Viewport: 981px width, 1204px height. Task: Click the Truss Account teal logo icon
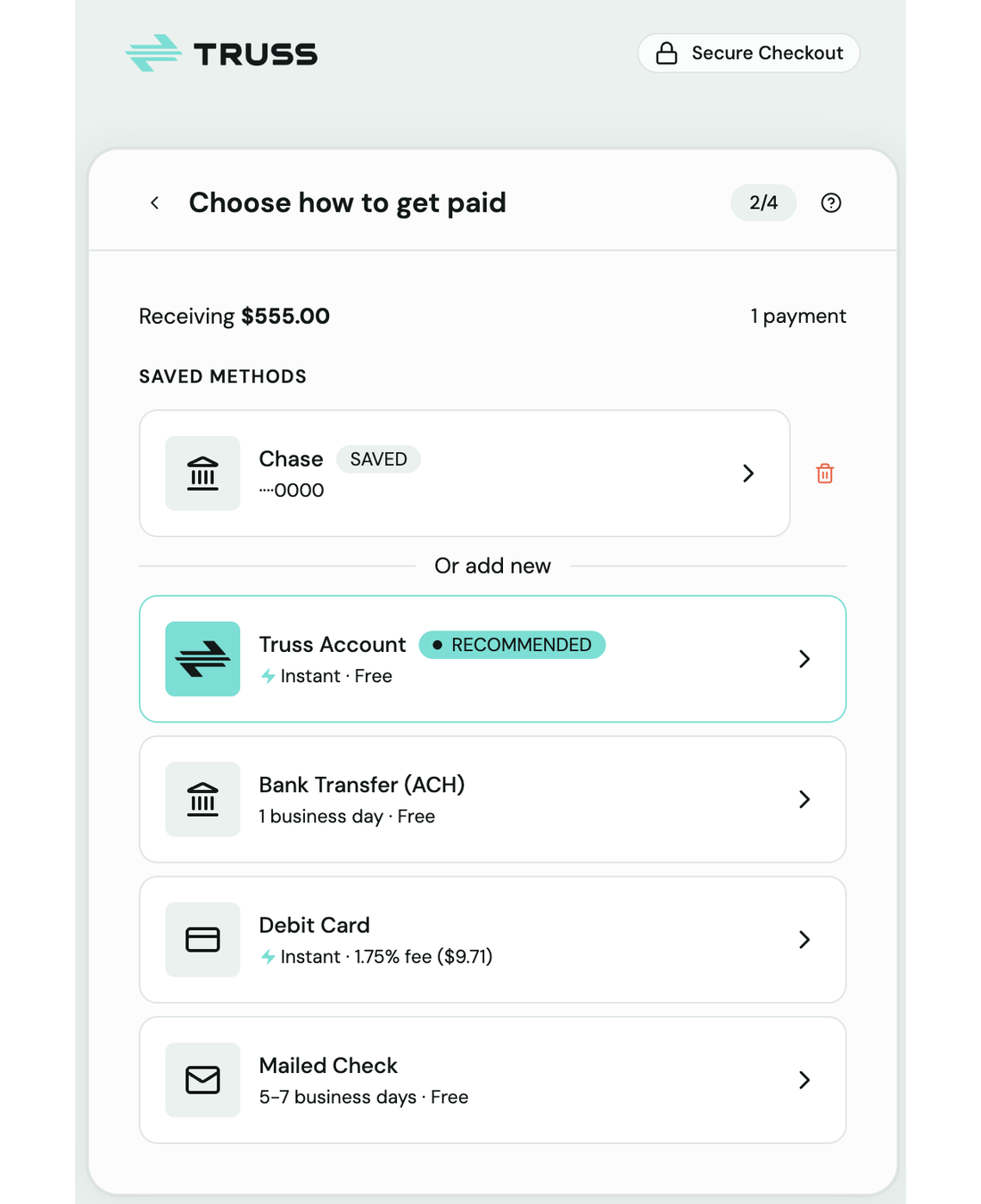(202, 659)
